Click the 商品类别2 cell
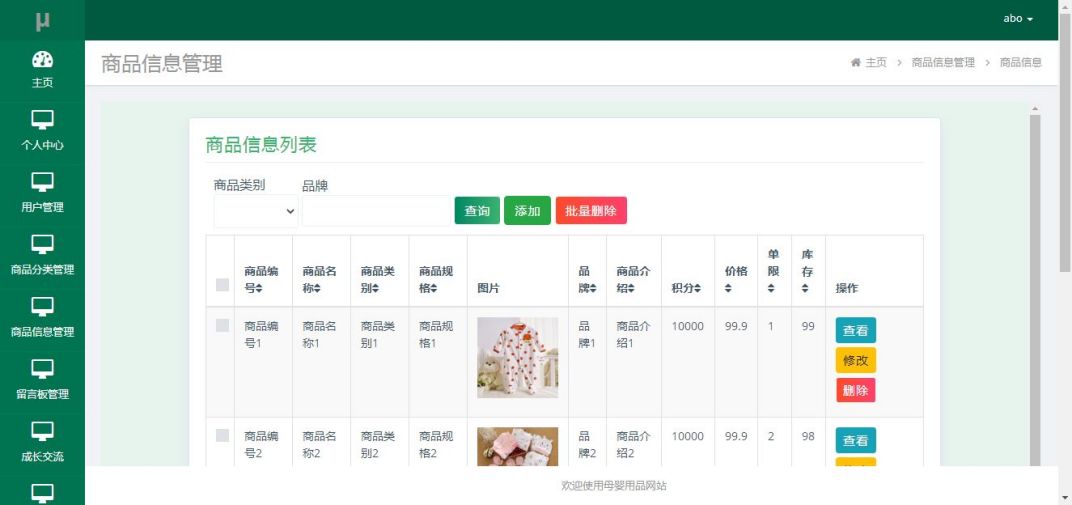 [x=378, y=444]
